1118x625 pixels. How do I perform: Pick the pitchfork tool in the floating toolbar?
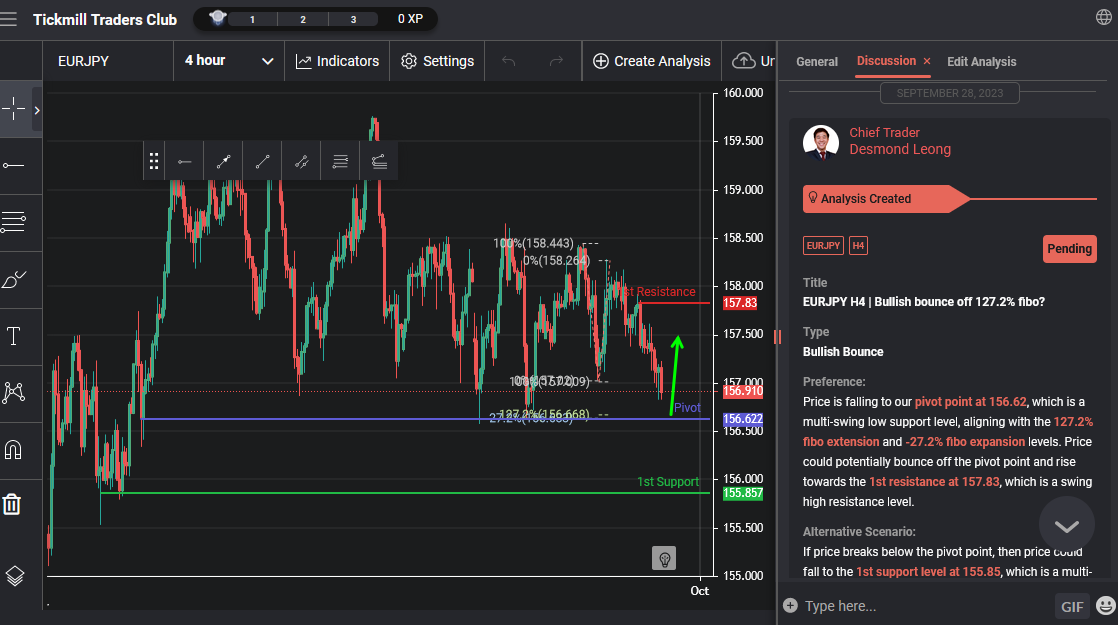tap(379, 162)
